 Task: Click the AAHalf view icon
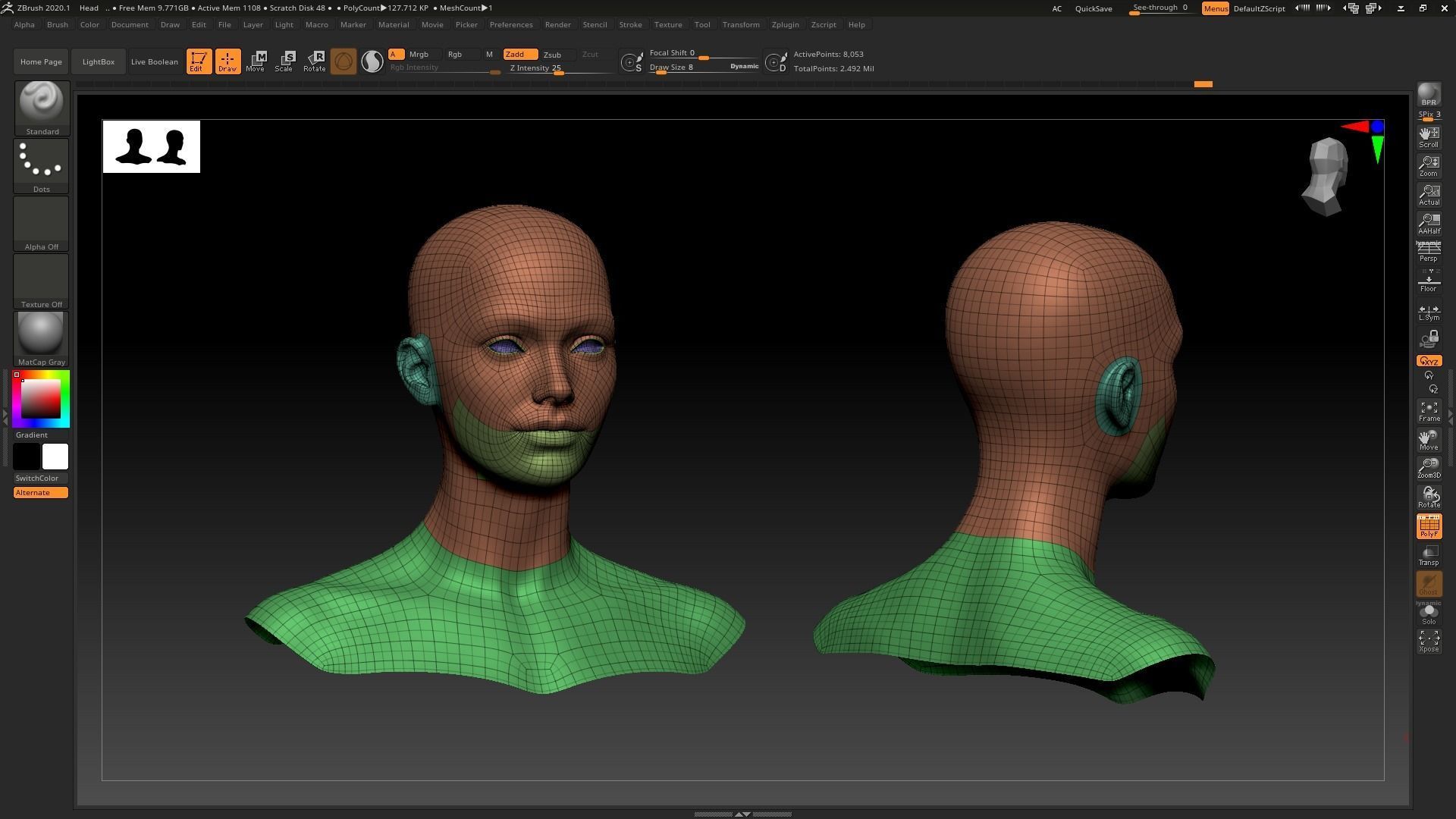(x=1429, y=224)
